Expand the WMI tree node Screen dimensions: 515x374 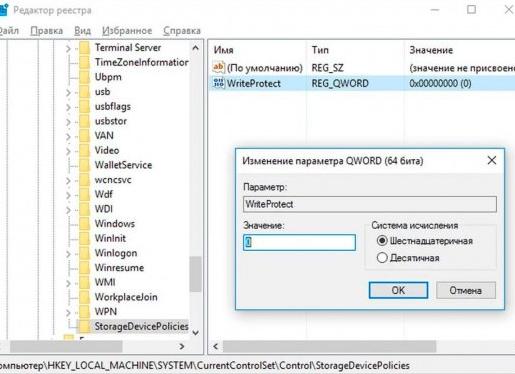click(x=68, y=283)
